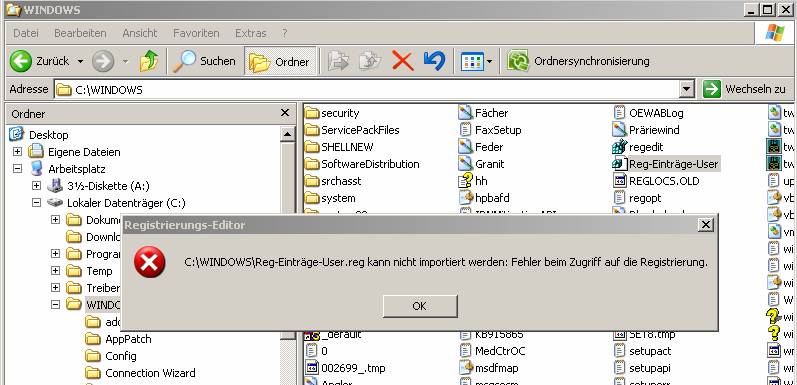The image size is (797, 385).
Task: Open the forward history dropdown arrow
Action: [125, 62]
